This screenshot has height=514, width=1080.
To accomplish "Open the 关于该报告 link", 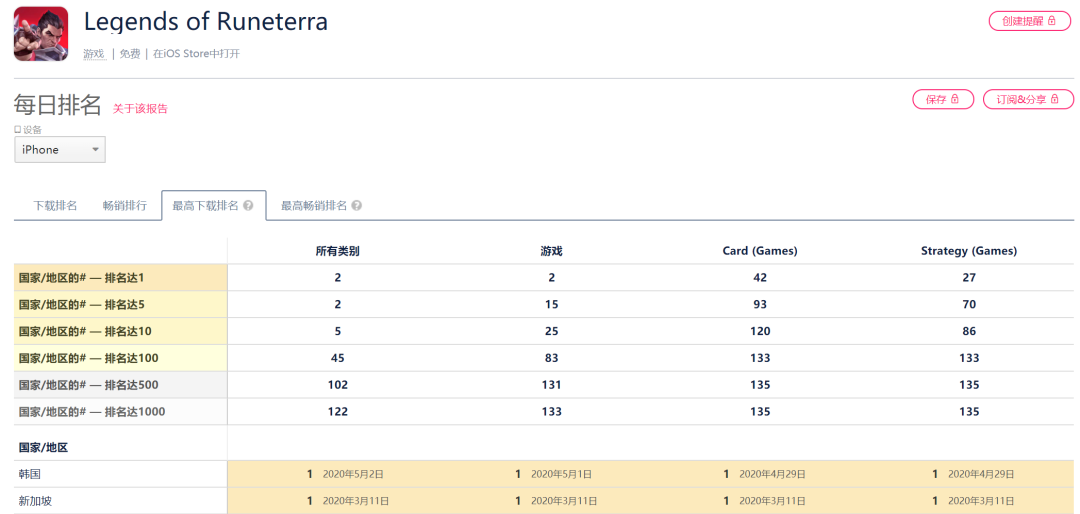I will (x=141, y=108).
